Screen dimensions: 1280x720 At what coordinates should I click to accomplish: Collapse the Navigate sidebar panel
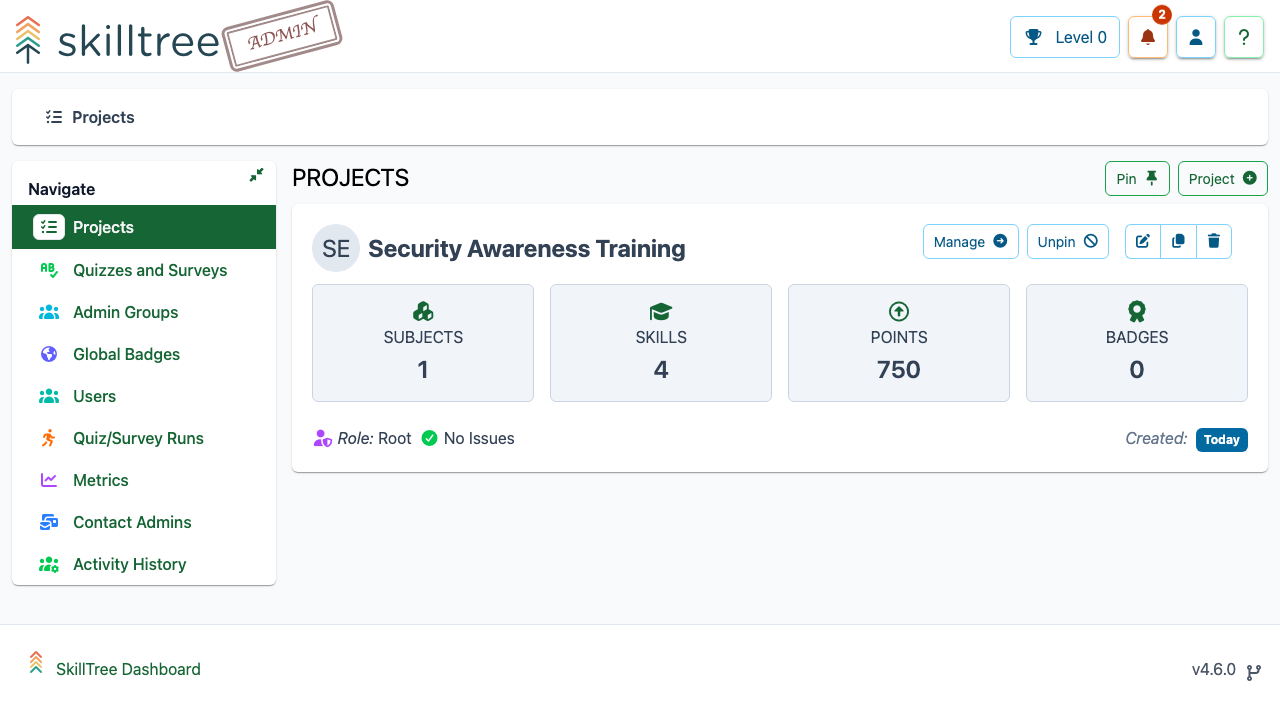256,175
